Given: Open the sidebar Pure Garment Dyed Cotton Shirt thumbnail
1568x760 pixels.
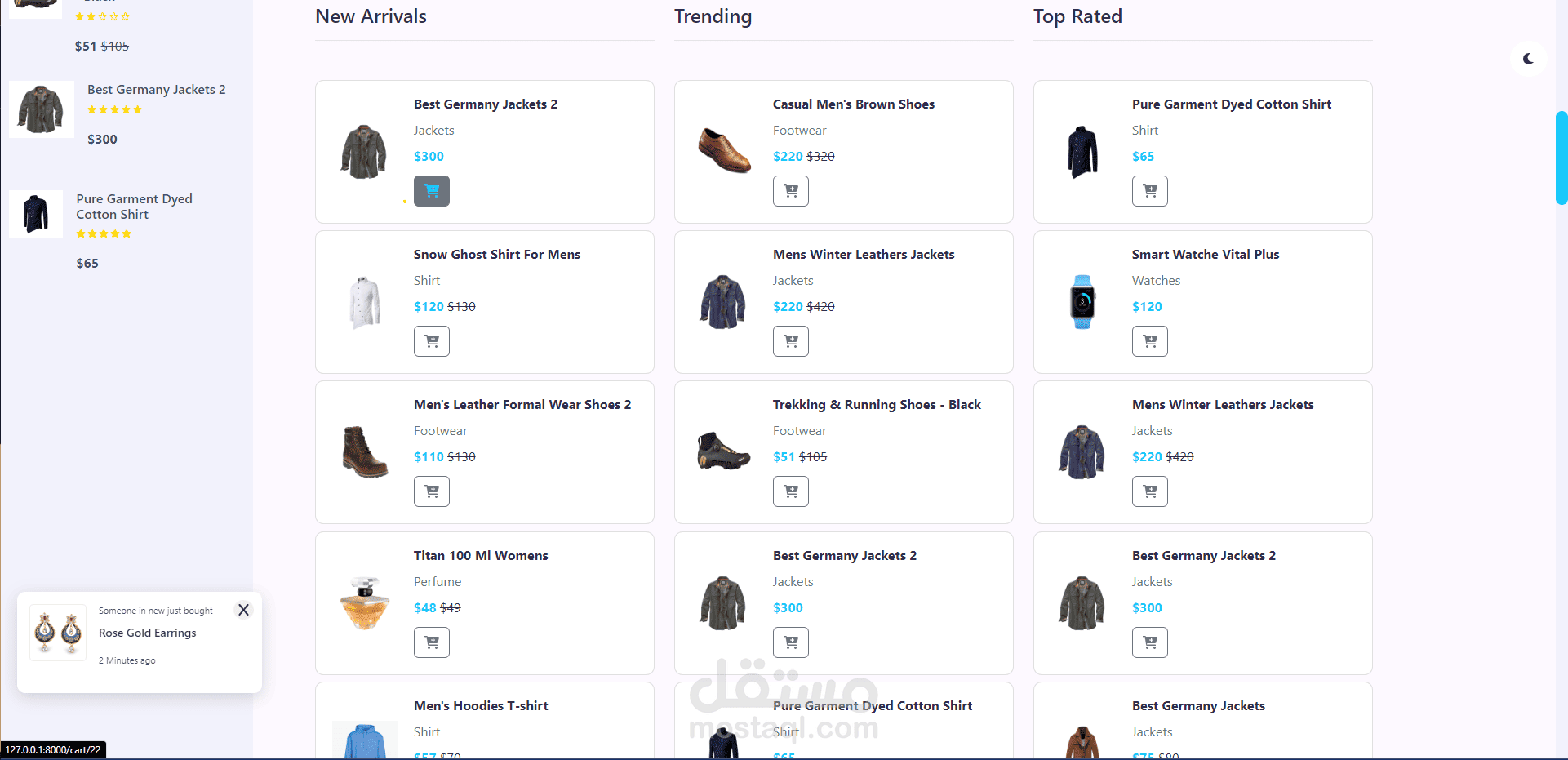Looking at the screenshot, I should point(36,214).
